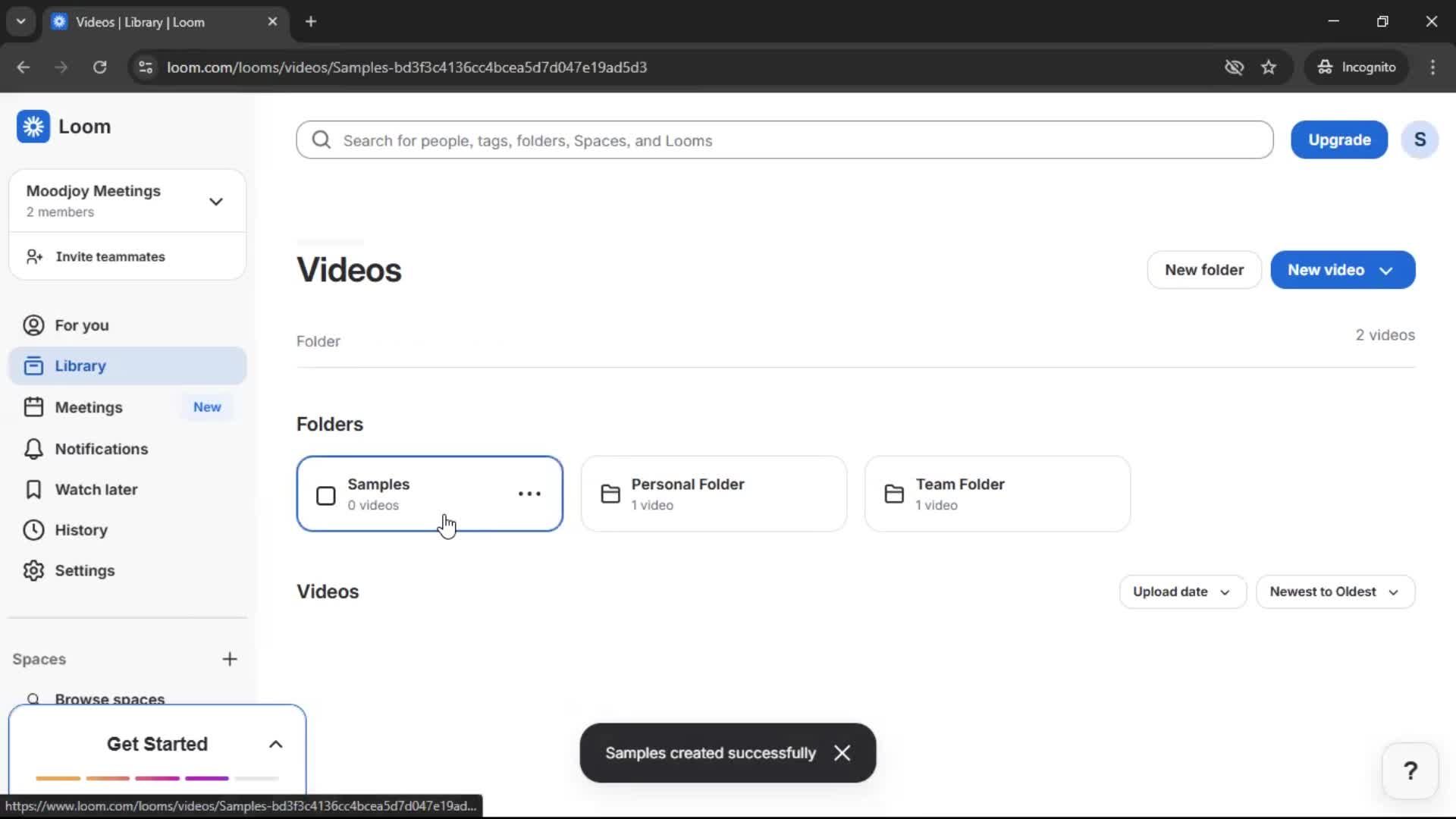Open the Samples folder options menu
The width and height of the screenshot is (1456, 819).
[x=529, y=494]
